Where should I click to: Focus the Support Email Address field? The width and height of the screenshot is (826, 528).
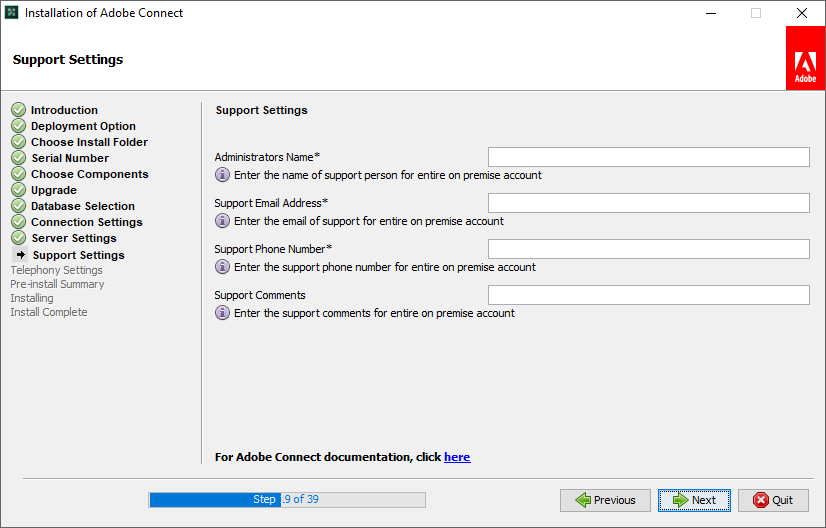point(648,203)
